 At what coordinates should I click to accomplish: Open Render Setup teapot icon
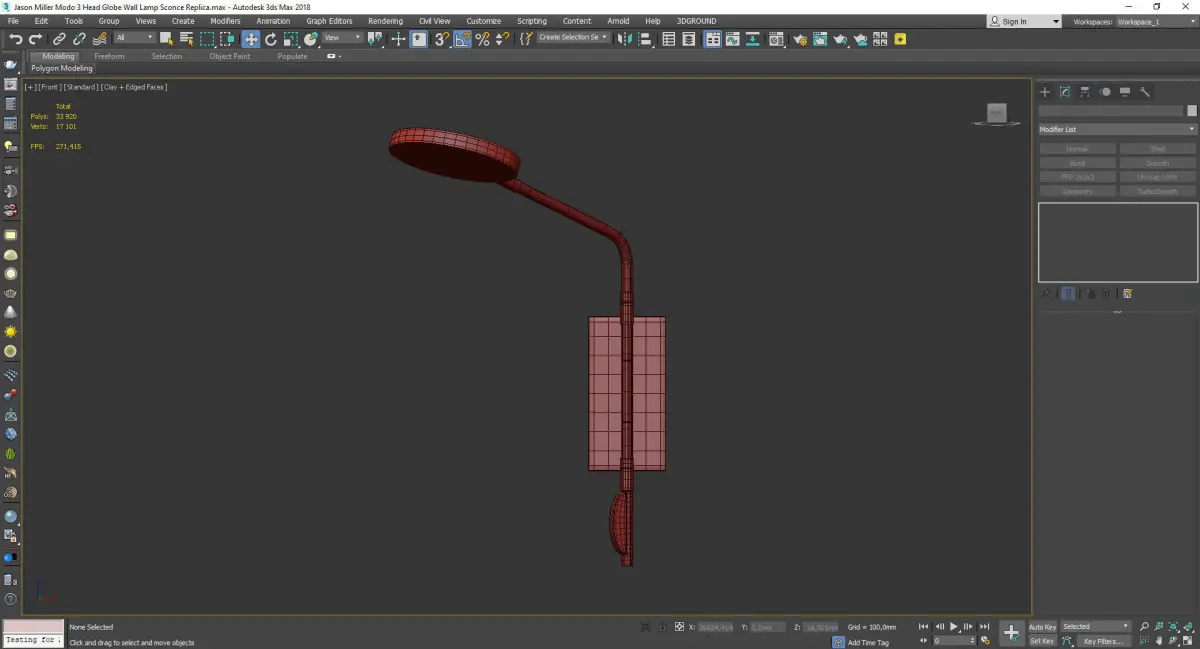click(800, 39)
